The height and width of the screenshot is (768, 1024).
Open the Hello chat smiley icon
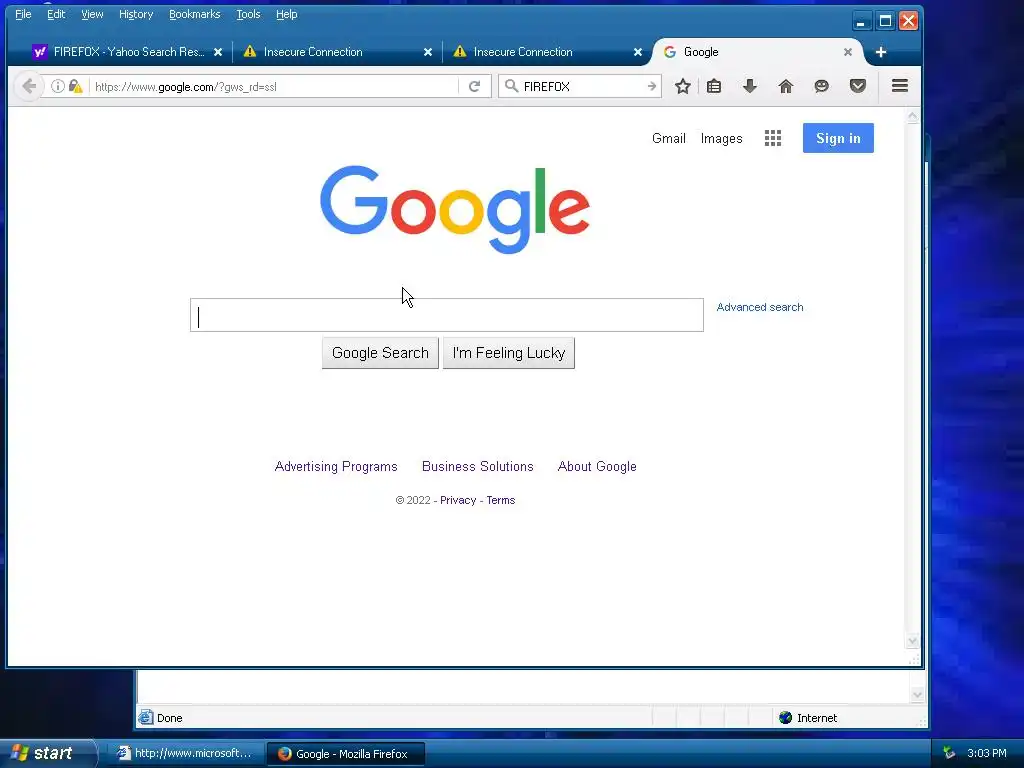tap(822, 86)
